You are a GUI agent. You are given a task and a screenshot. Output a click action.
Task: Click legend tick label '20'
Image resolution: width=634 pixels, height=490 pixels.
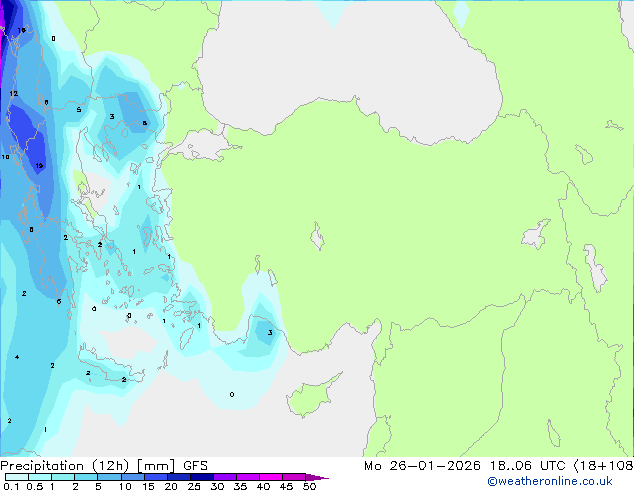[171, 486]
